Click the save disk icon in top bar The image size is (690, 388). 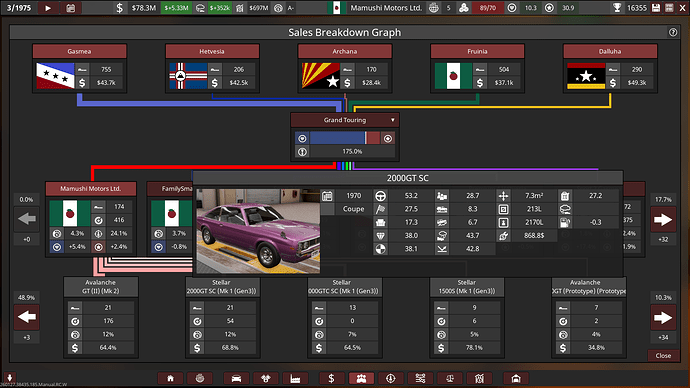coord(656,8)
